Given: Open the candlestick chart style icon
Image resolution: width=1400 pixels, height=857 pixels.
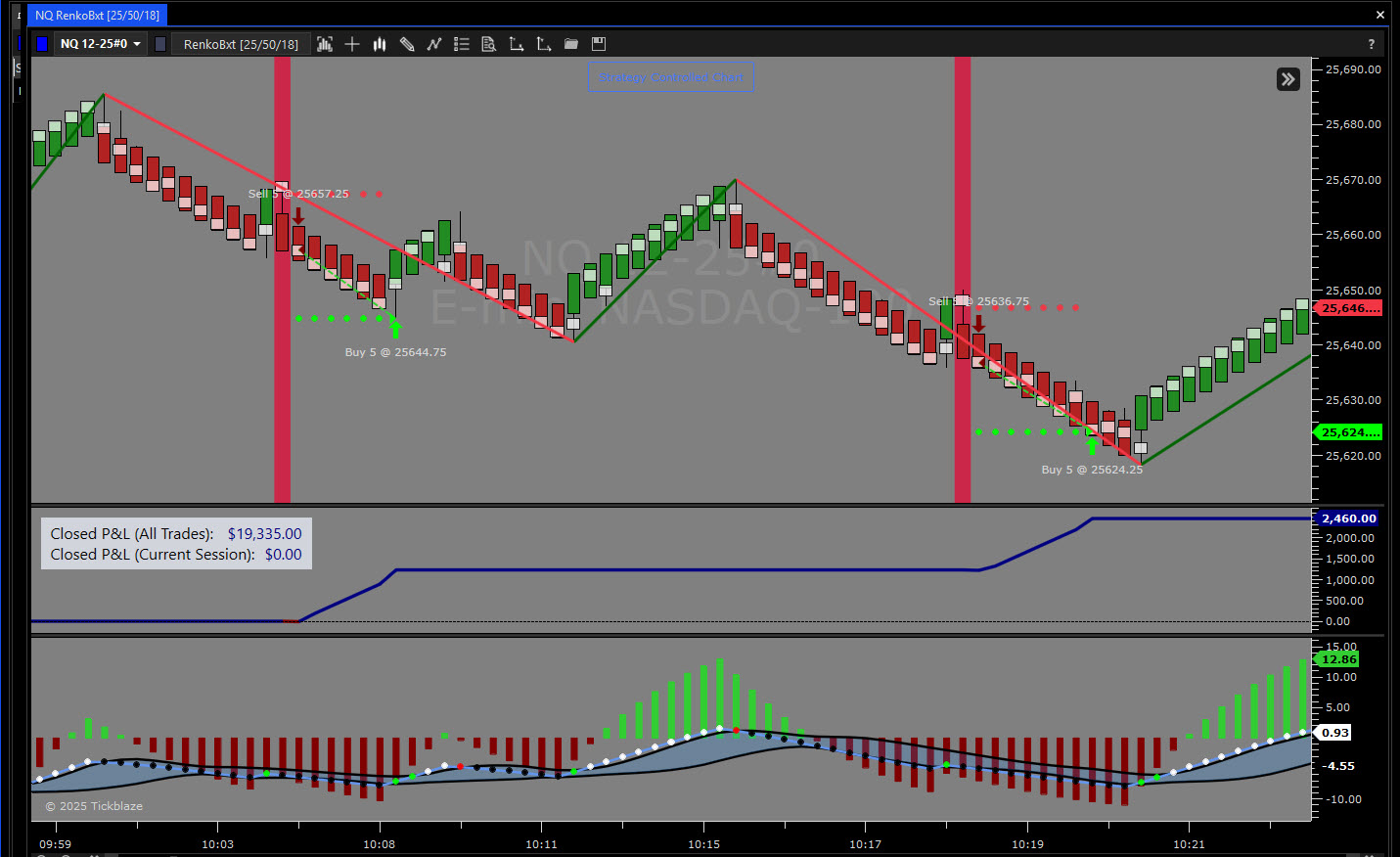Looking at the screenshot, I should (x=380, y=44).
